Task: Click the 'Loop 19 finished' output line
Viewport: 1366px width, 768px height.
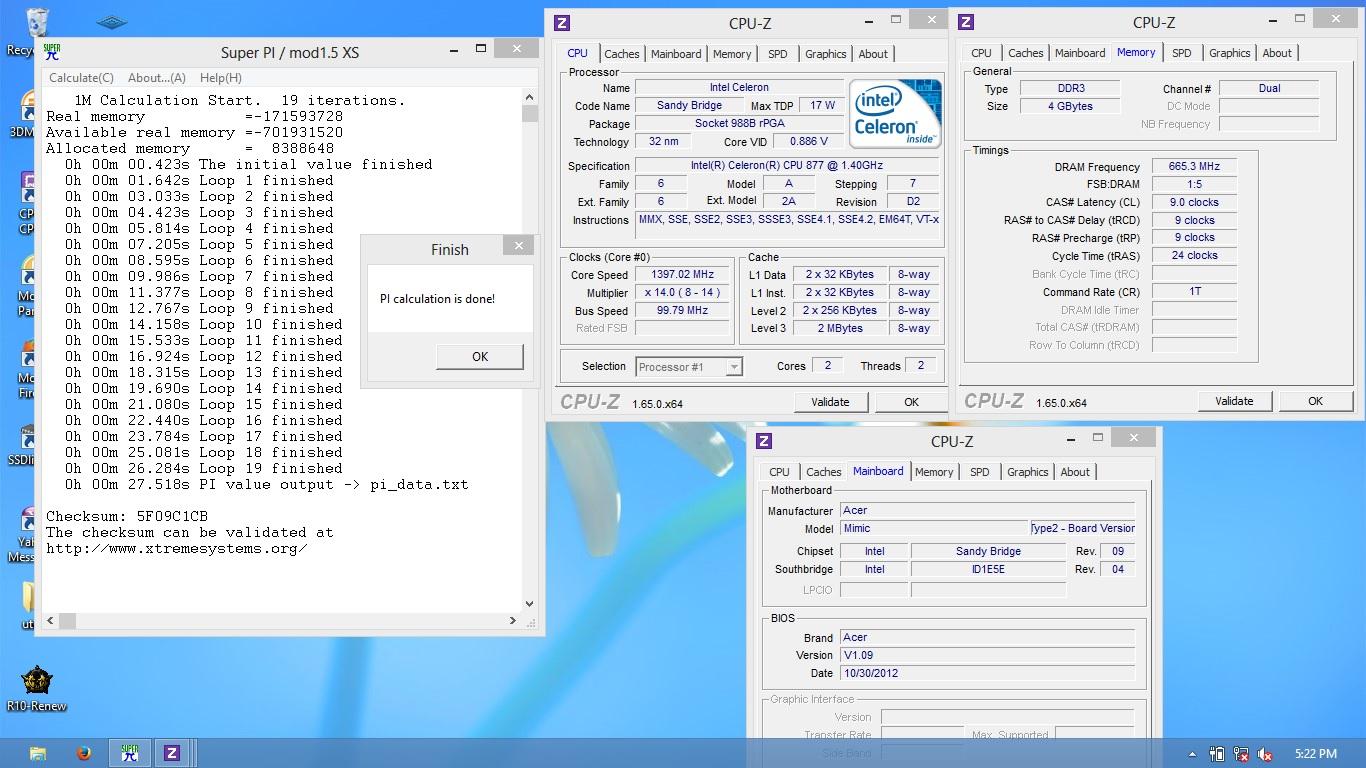Action: click(204, 469)
